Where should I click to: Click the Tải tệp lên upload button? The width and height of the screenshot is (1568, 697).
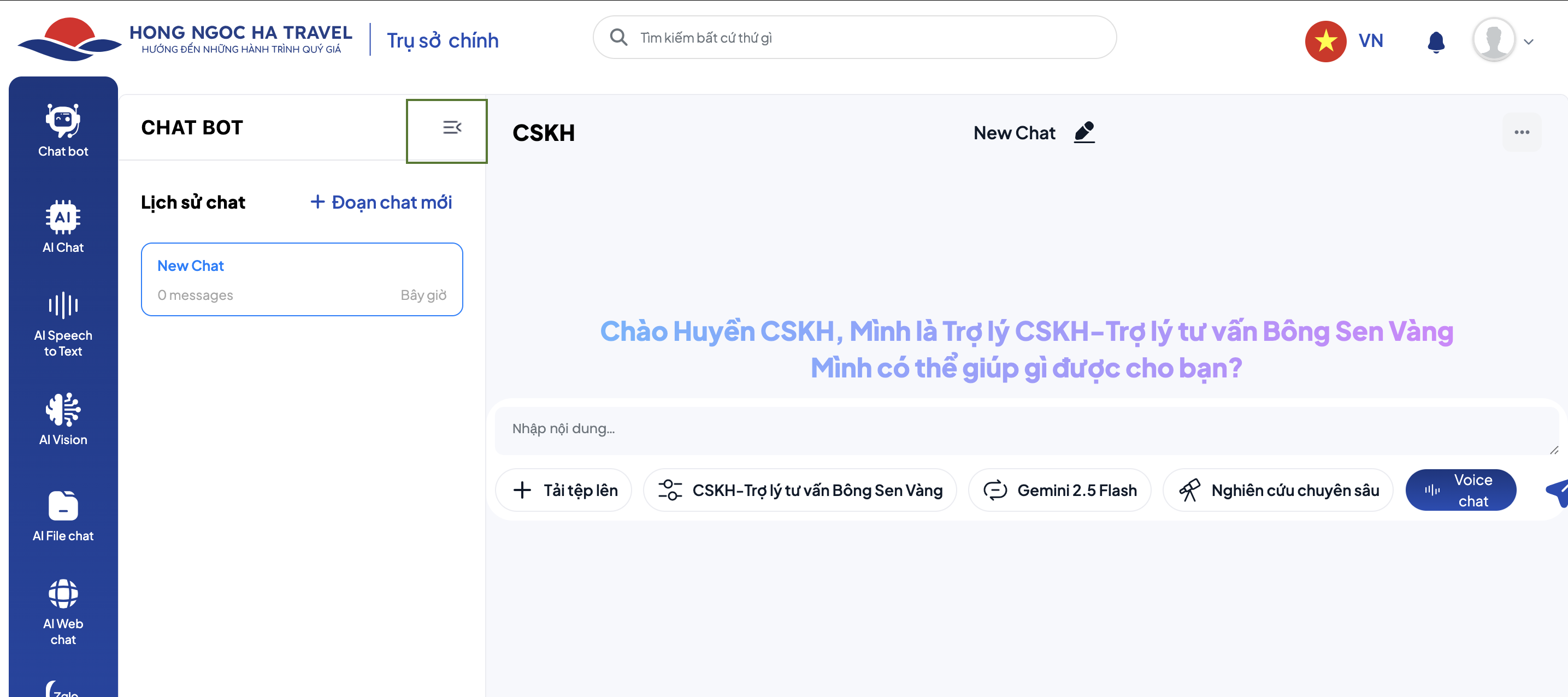564,490
